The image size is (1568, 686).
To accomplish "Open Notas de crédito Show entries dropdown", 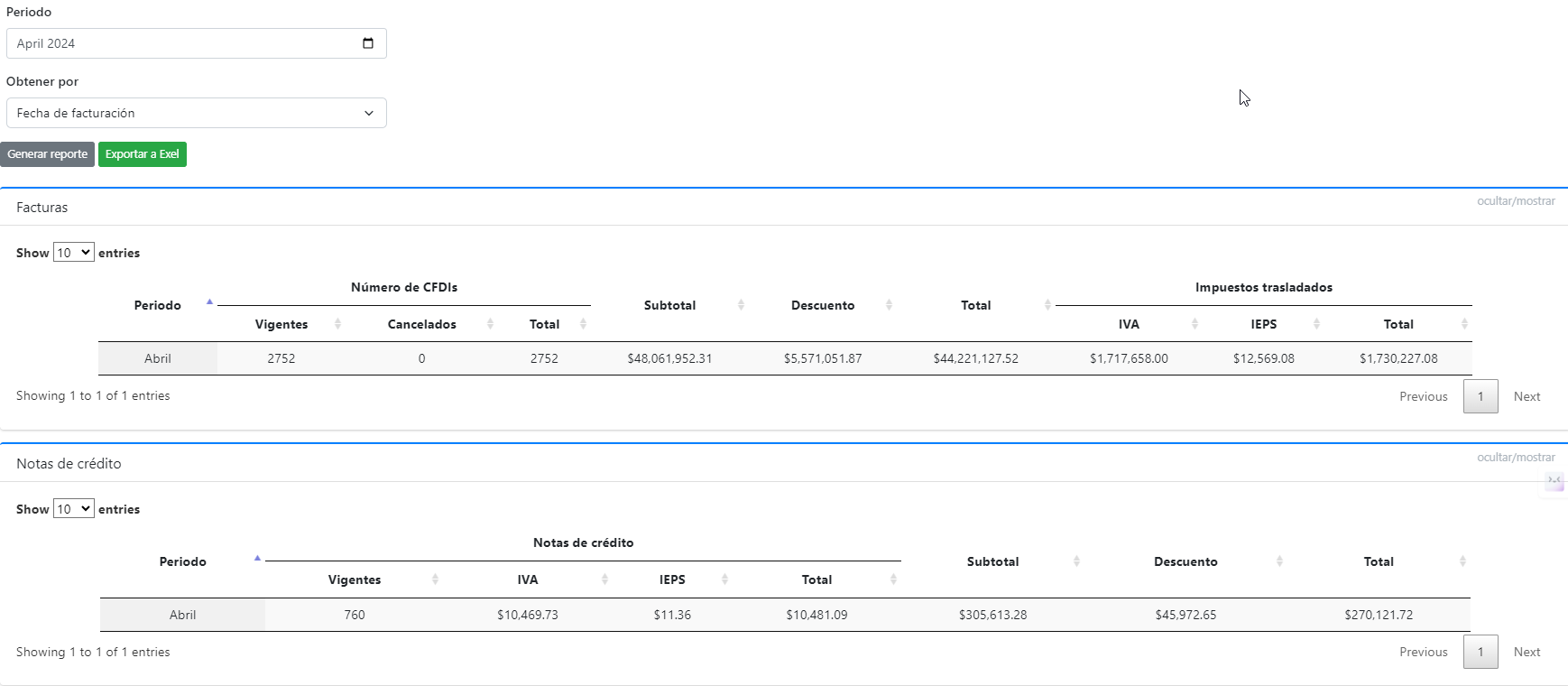I will 73,509.
